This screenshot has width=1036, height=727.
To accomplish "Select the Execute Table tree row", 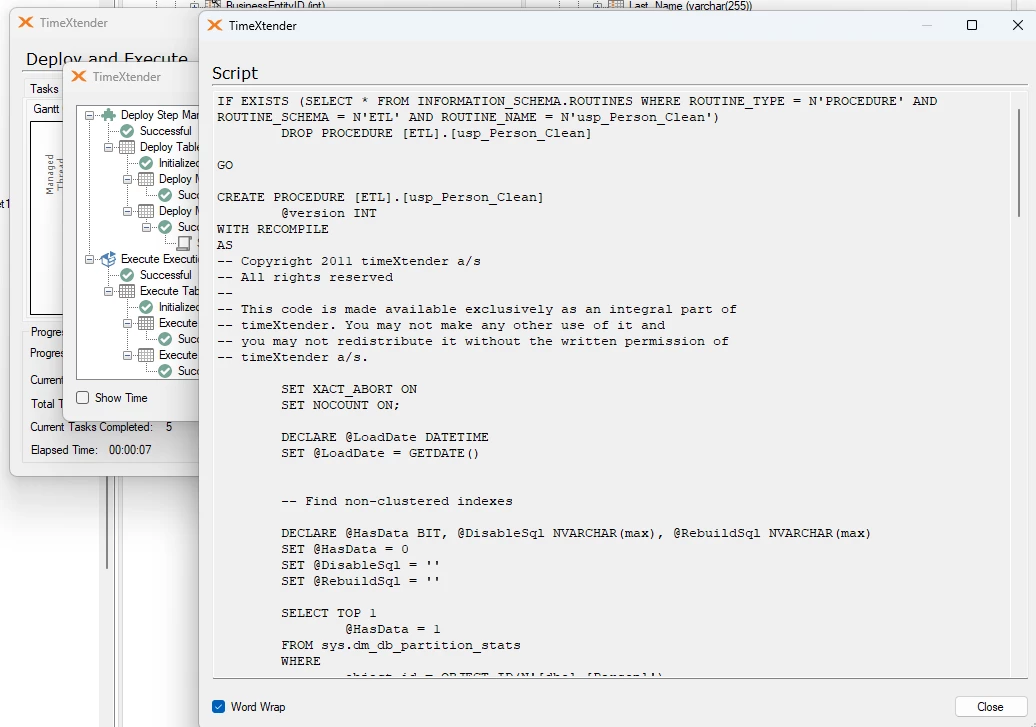I will pyautogui.click(x=169, y=291).
